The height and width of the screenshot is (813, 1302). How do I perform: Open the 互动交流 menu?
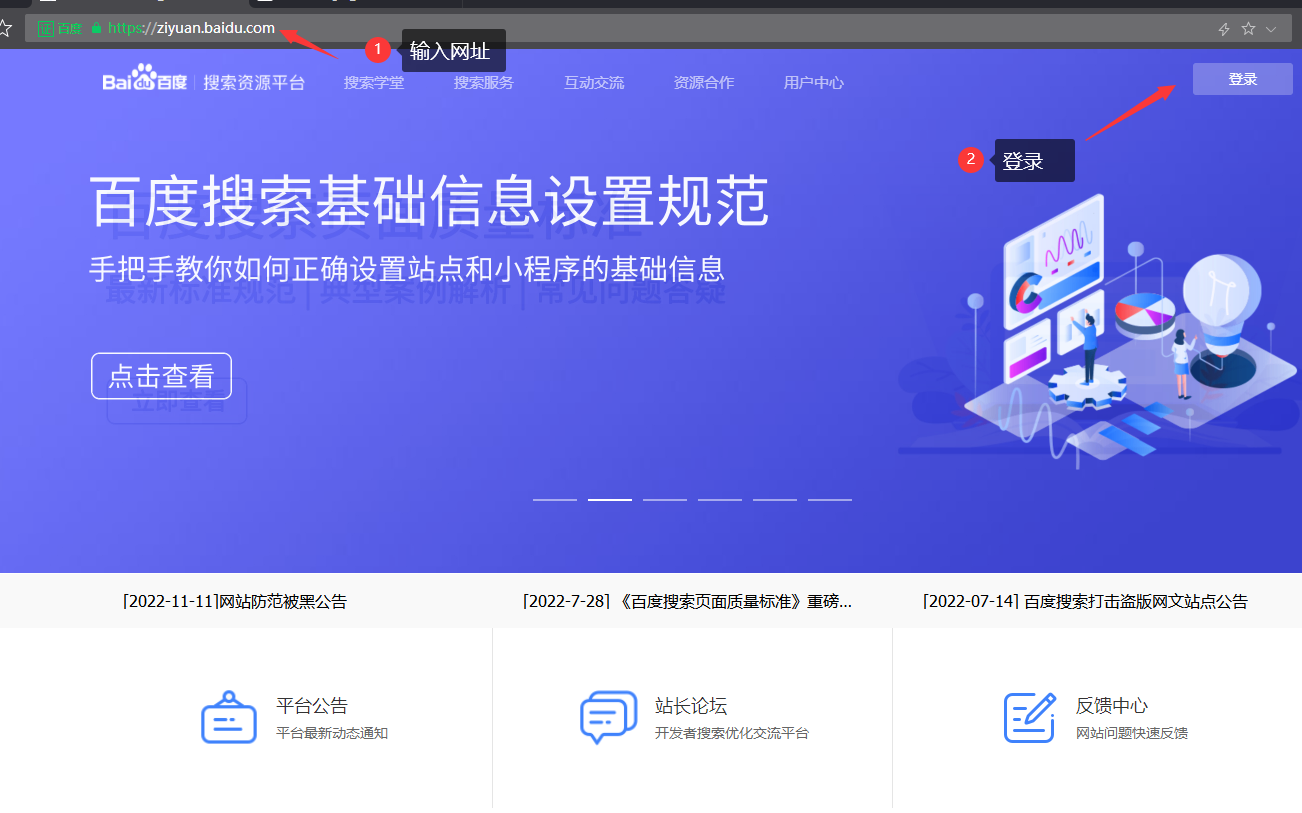point(594,83)
